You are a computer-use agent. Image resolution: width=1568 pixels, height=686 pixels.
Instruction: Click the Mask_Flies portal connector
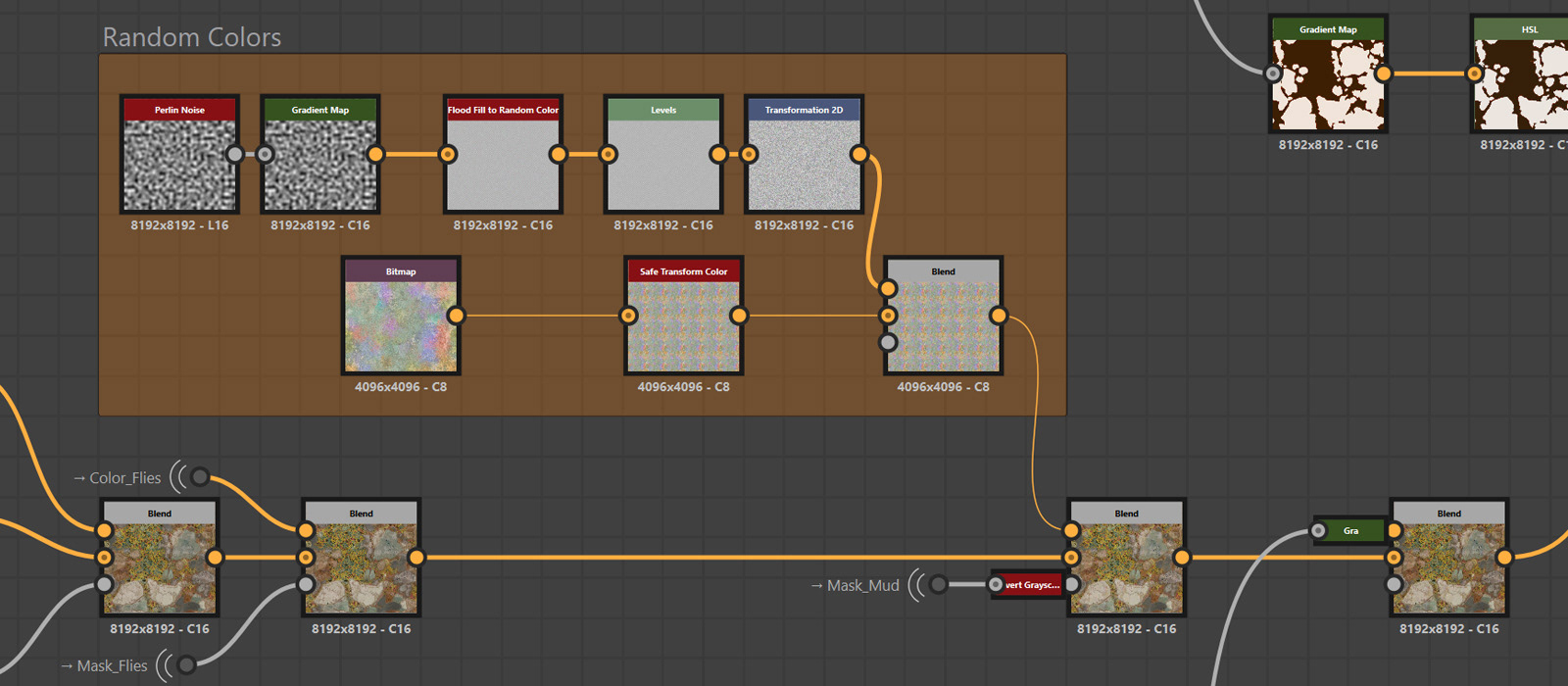pos(186,664)
